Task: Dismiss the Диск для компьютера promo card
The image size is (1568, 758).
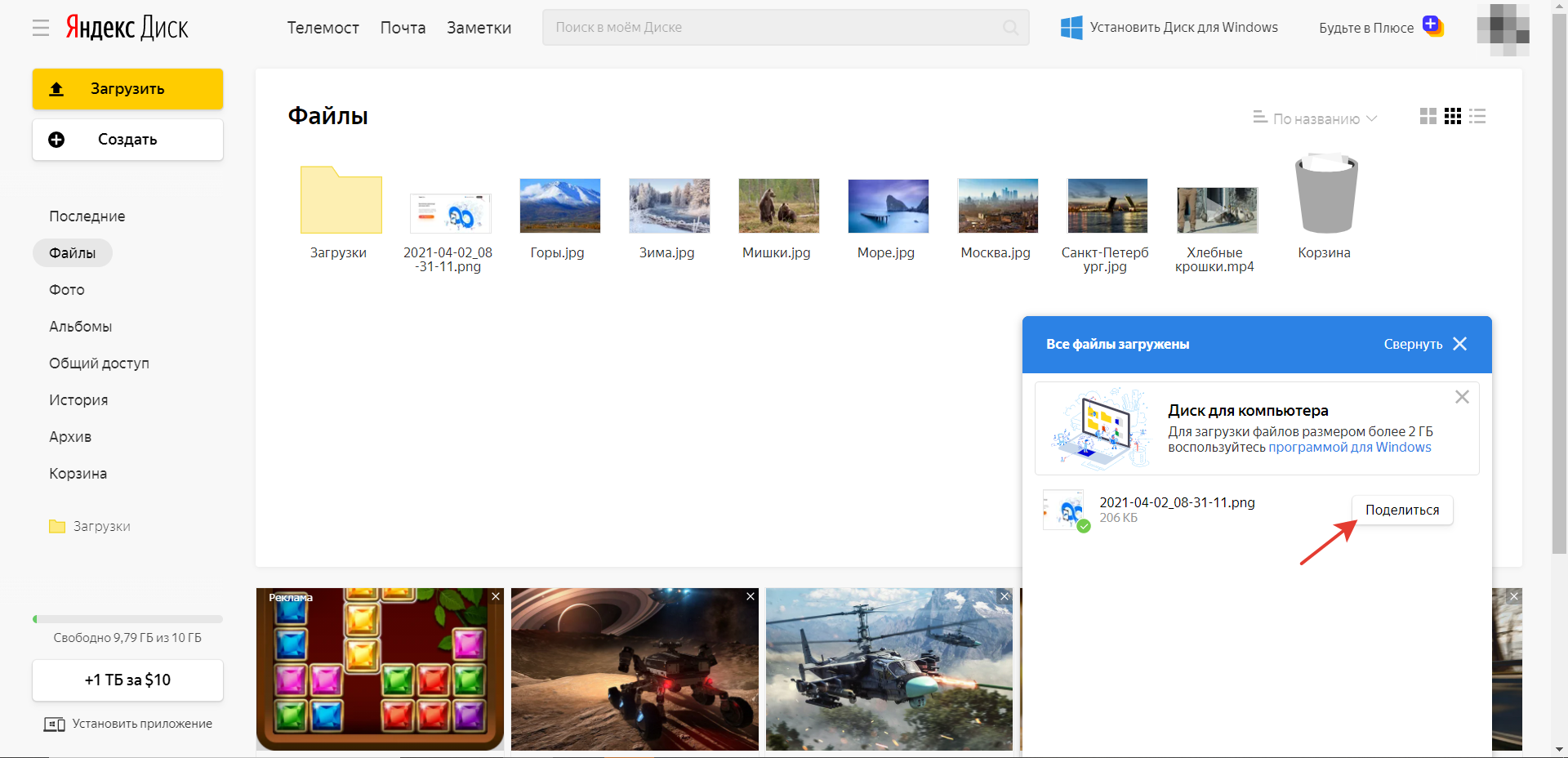Action: (1462, 397)
